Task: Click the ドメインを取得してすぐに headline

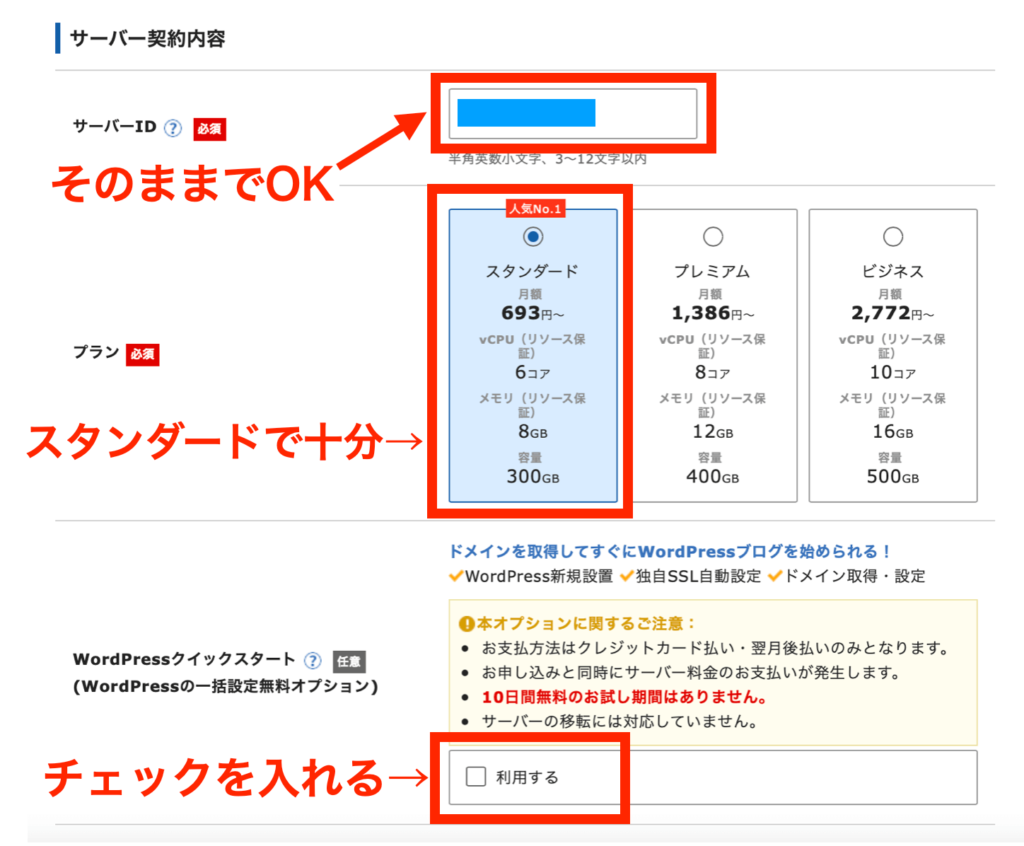Action: [x=670, y=551]
